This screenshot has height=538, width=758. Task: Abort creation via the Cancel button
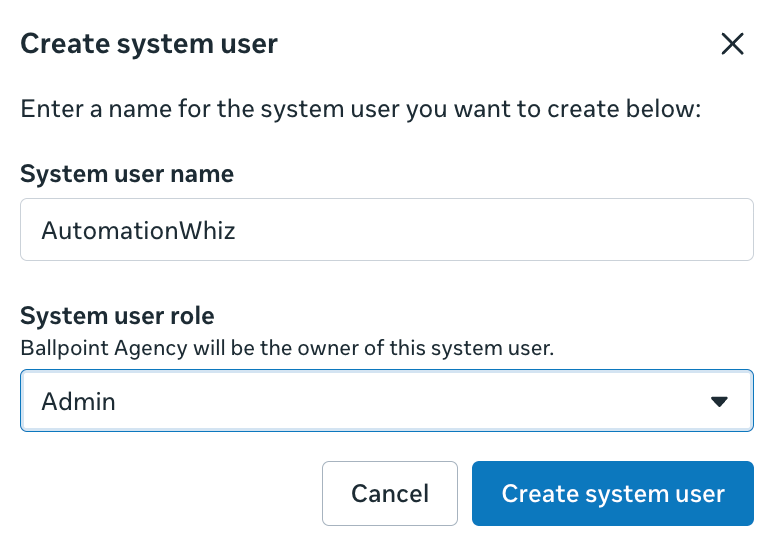[390, 494]
